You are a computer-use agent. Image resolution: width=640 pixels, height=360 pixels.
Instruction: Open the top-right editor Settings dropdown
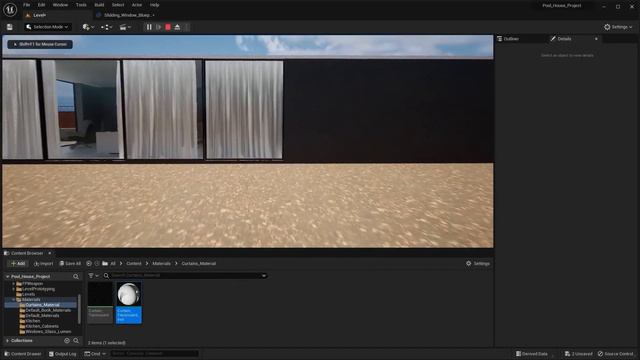point(618,27)
